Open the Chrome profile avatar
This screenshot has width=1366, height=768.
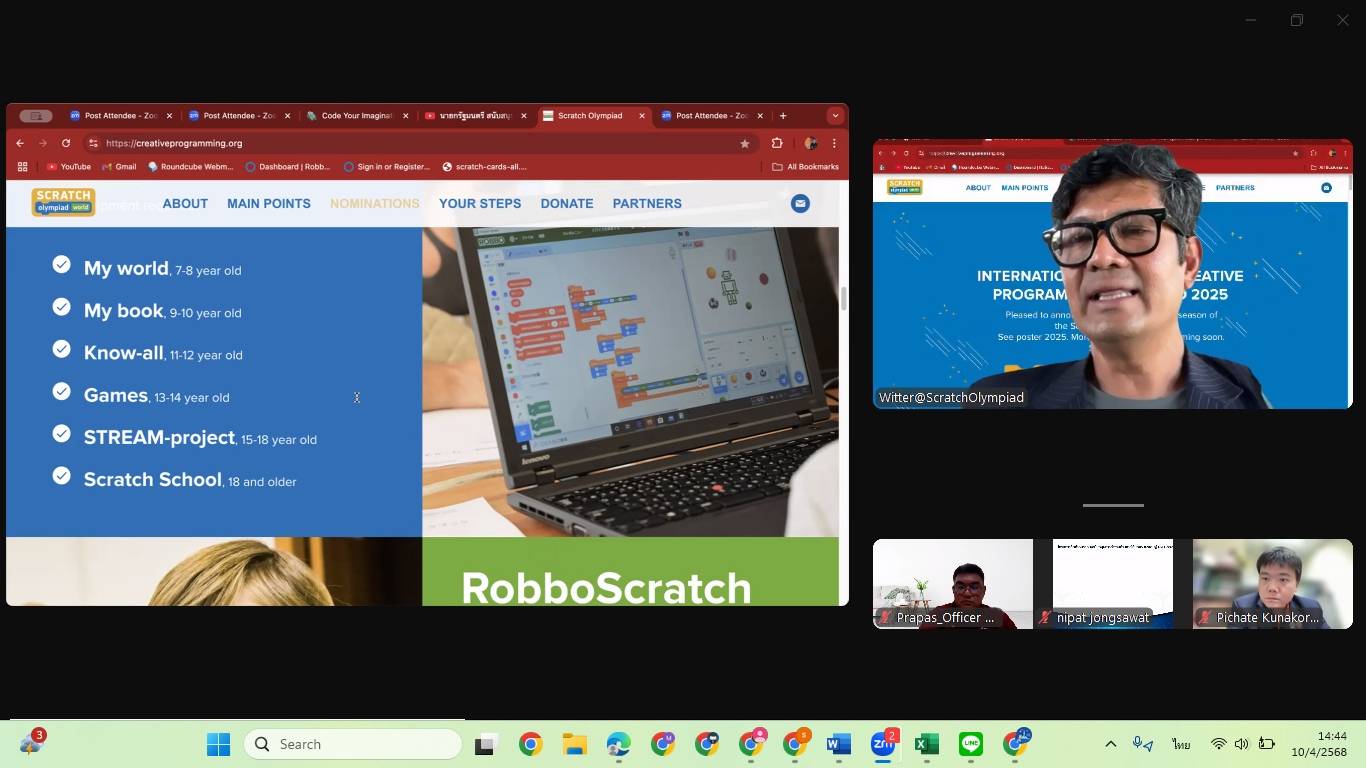(x=810, y=143)
